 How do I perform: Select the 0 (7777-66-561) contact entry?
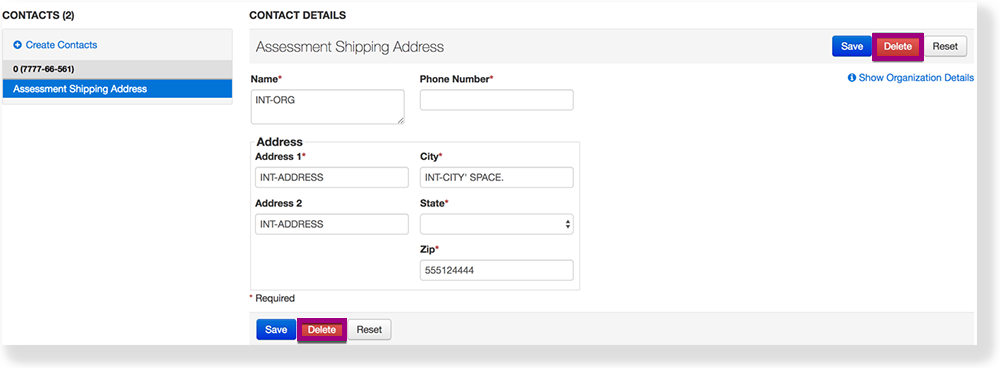[117, 69]
